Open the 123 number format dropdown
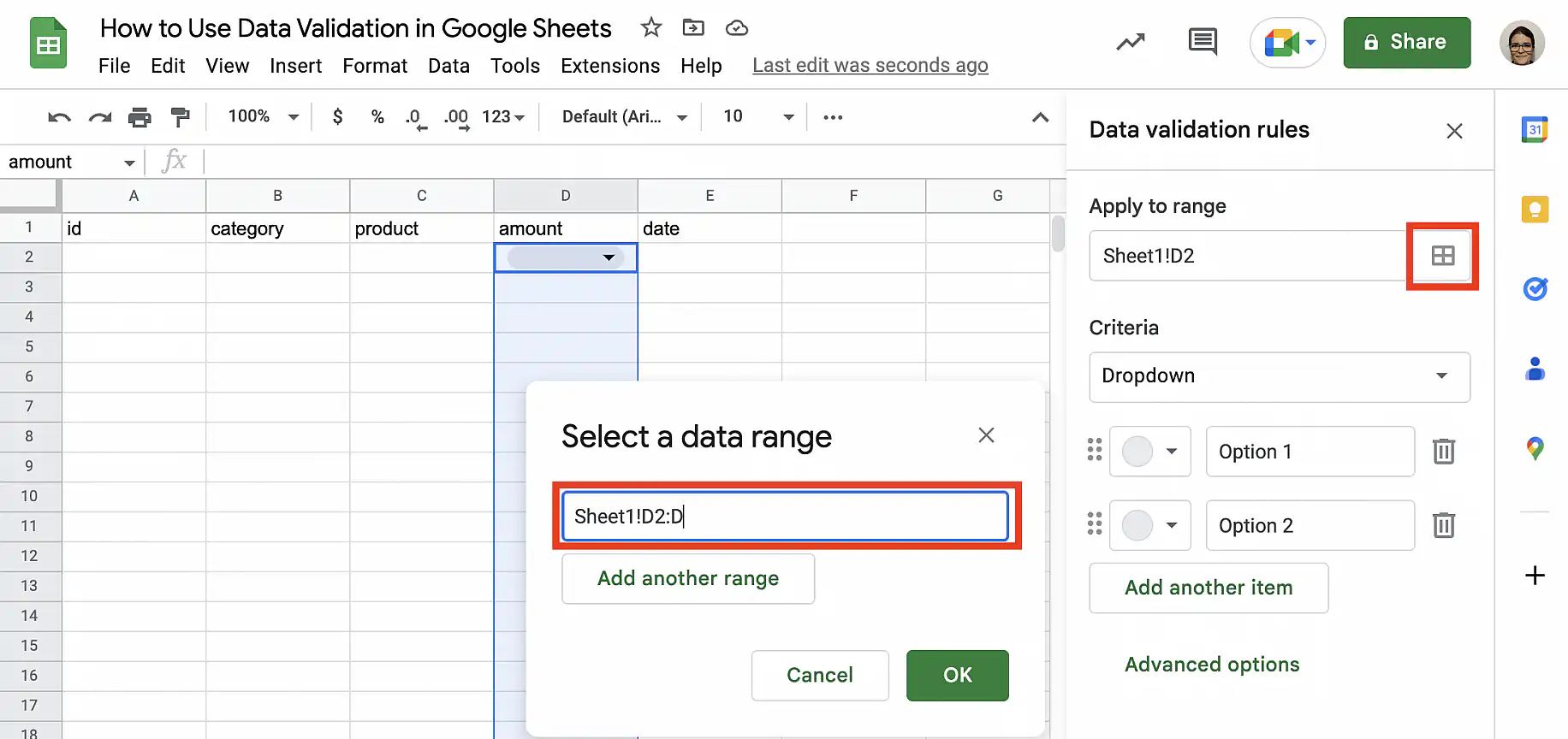 point(503,116)
